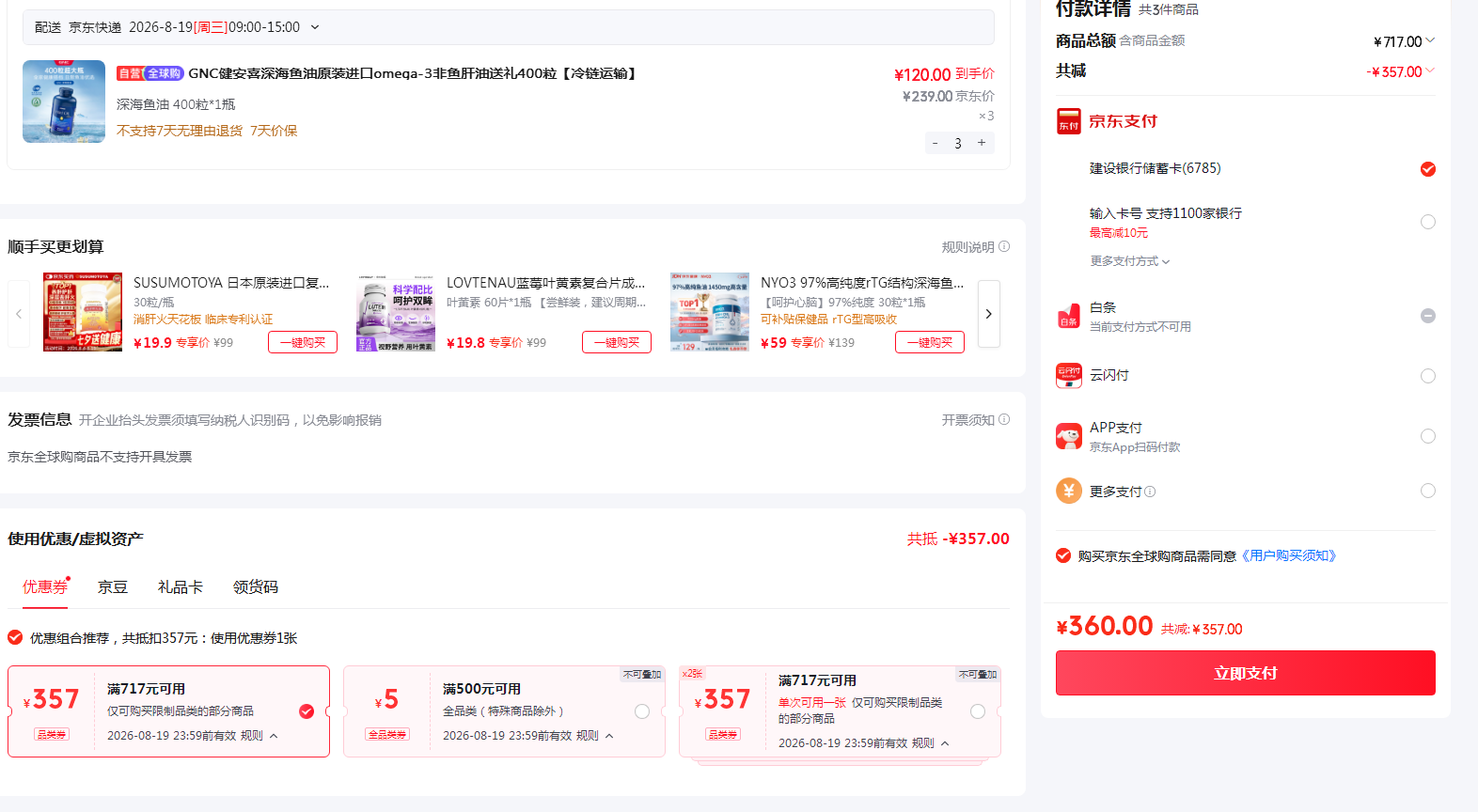The image size is (1478, 812).
Task: Click the ¥360.00 final payment amount
Action: [1105, 626]
